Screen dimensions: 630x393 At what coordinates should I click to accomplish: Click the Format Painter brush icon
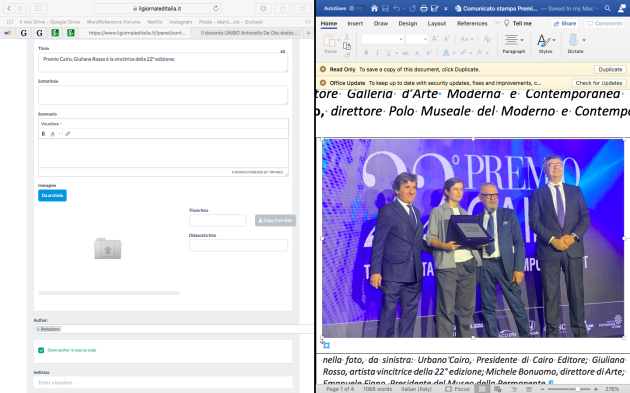[347, 55]
